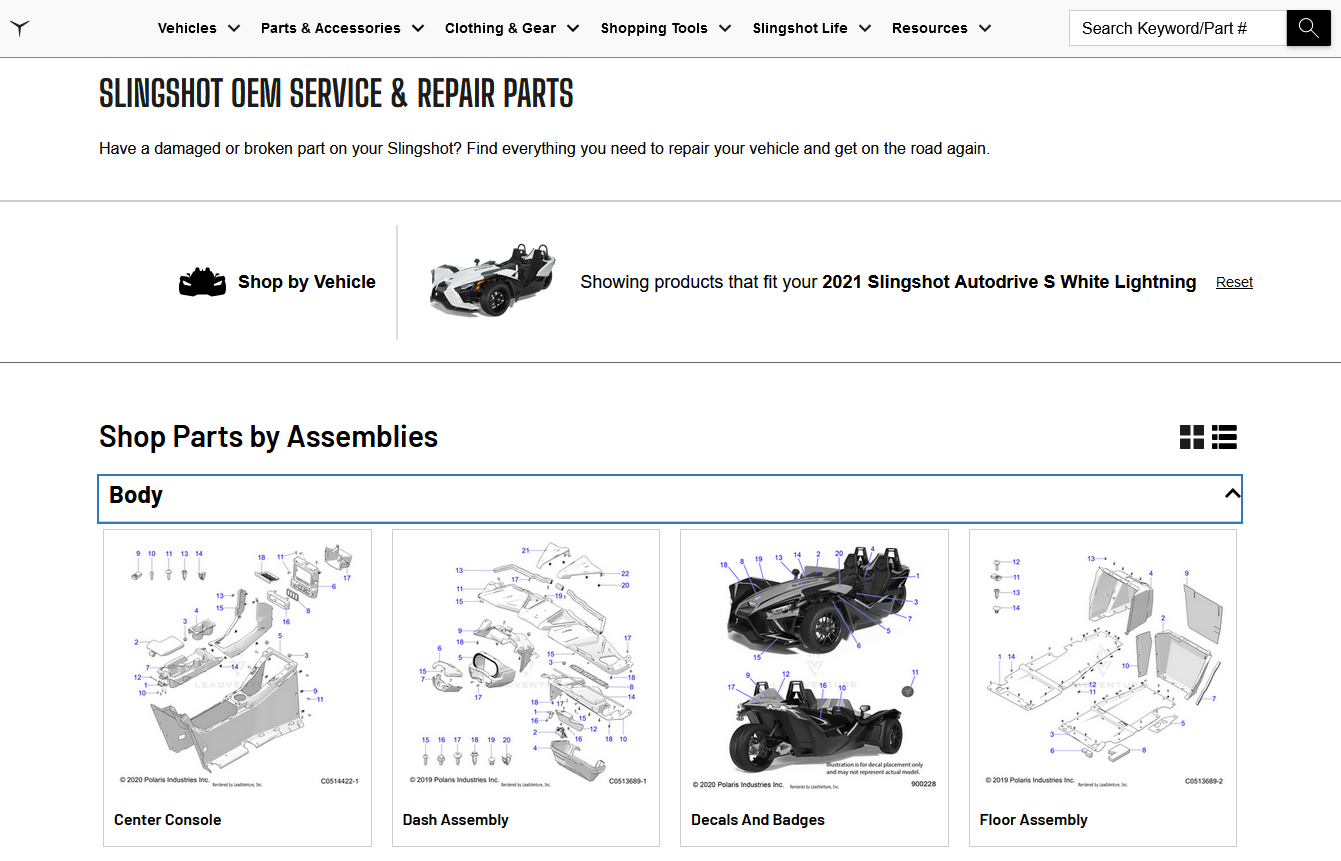
Task: Expand the Resources menu
Action: (941, 28)
